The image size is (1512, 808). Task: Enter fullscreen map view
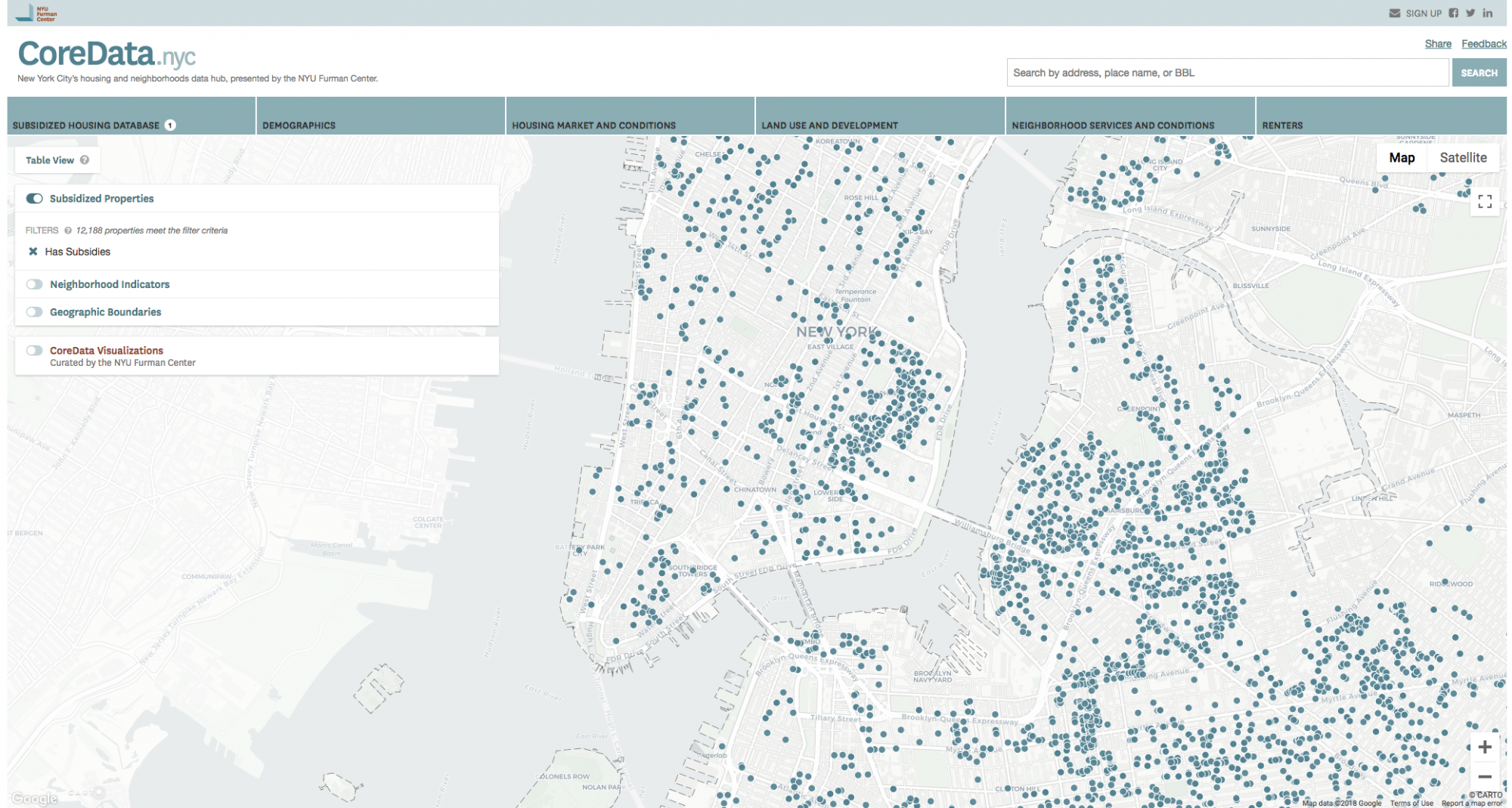click(x=1485, y=201)
